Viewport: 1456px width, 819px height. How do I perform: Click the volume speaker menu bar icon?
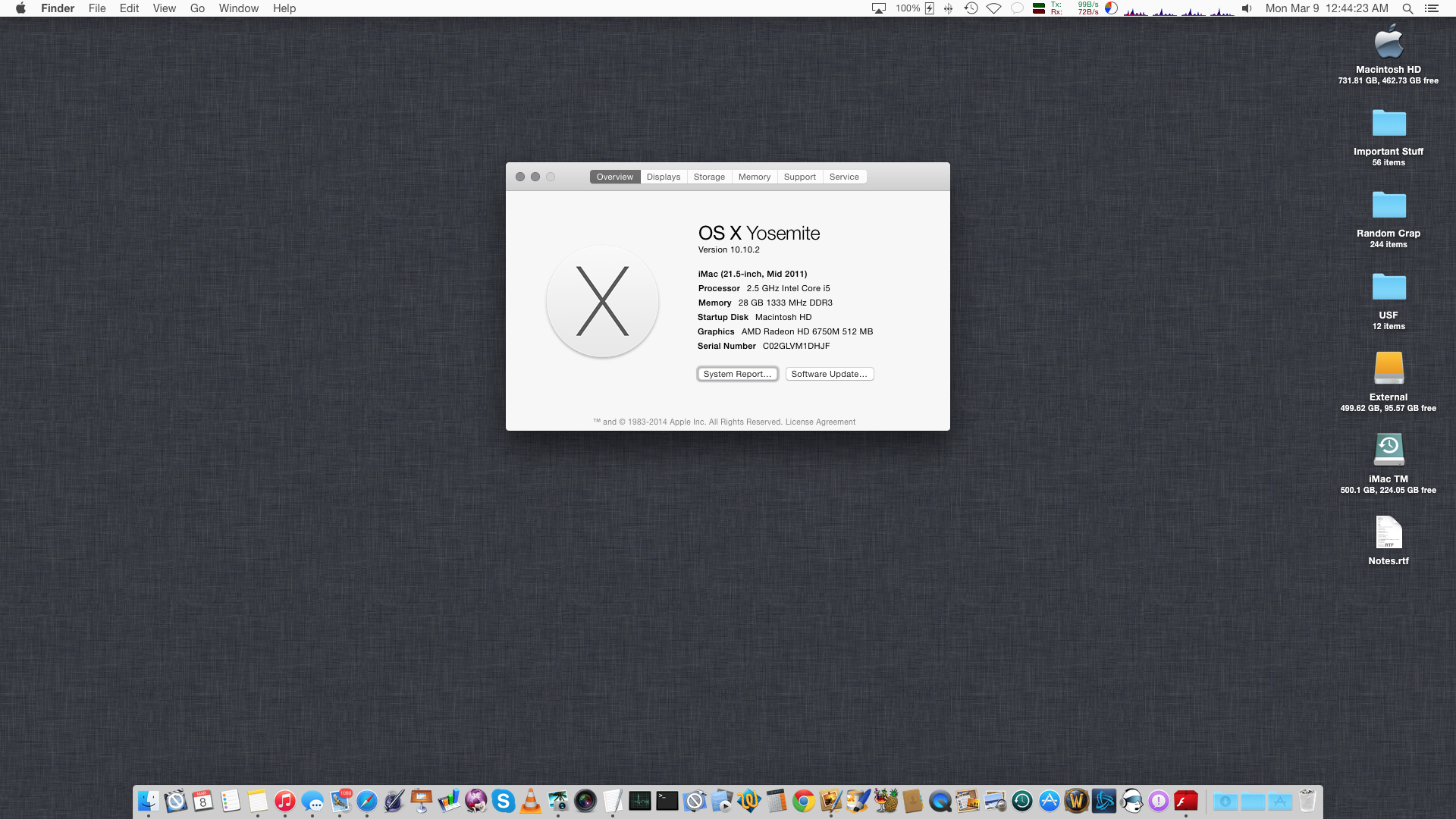click(x=1247, y=8)
